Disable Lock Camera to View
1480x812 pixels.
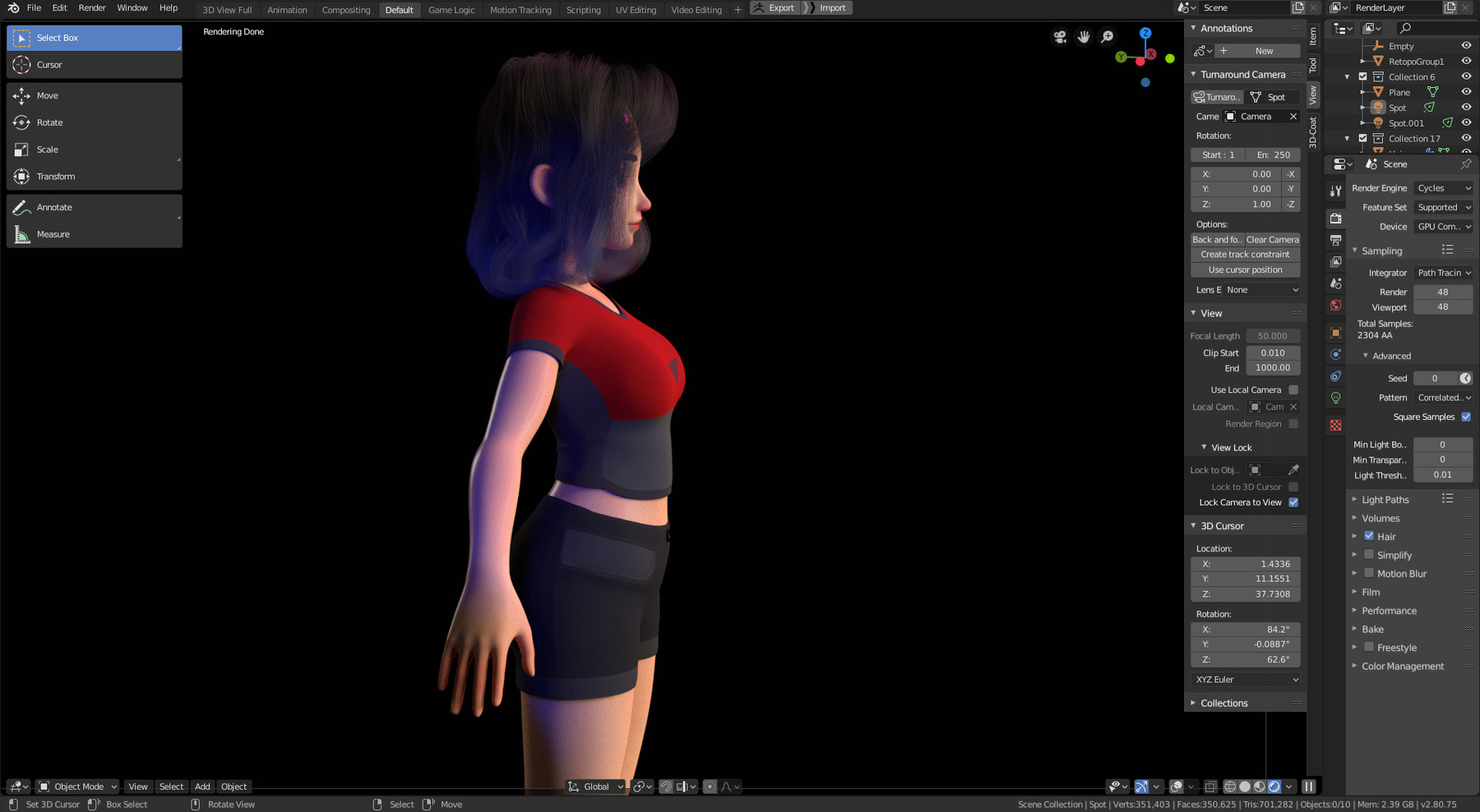tap(1293, 502)
